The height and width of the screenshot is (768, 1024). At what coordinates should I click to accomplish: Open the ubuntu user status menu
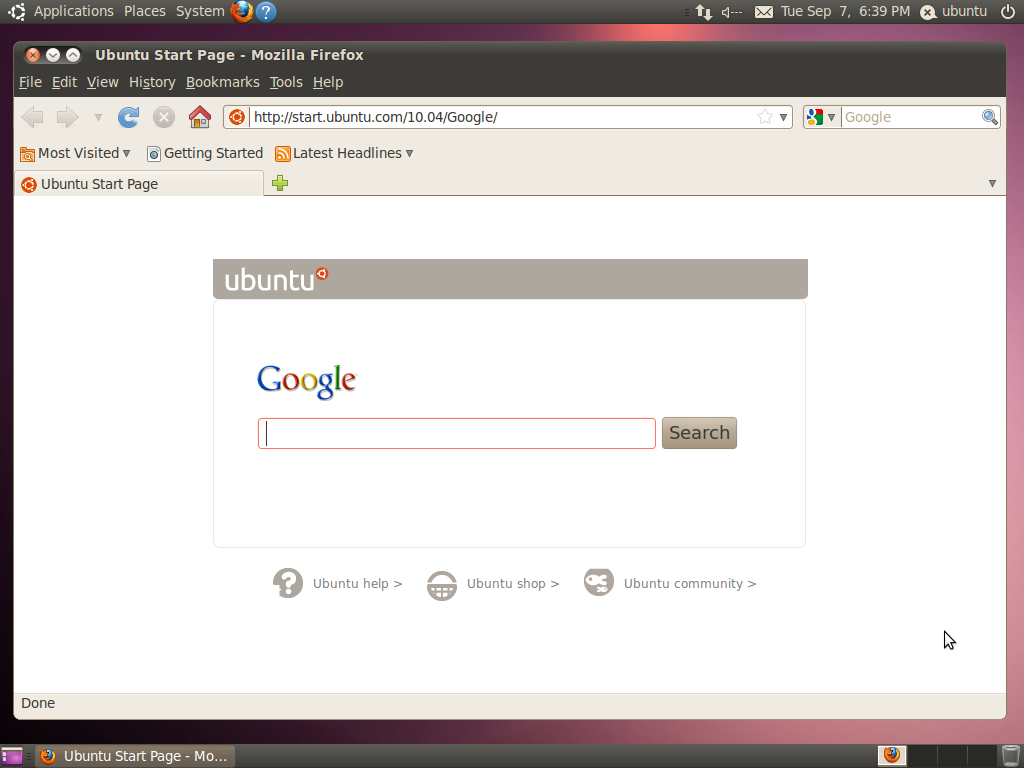(954, 12)
